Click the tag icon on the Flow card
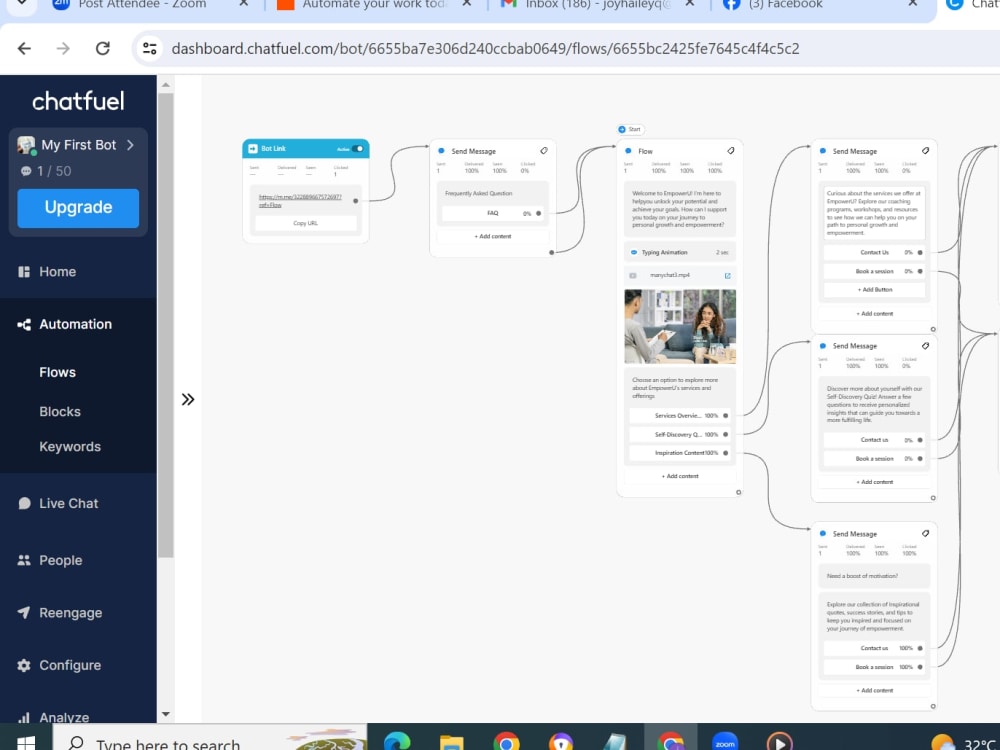1000x750 pixels. tap(731, 151)
